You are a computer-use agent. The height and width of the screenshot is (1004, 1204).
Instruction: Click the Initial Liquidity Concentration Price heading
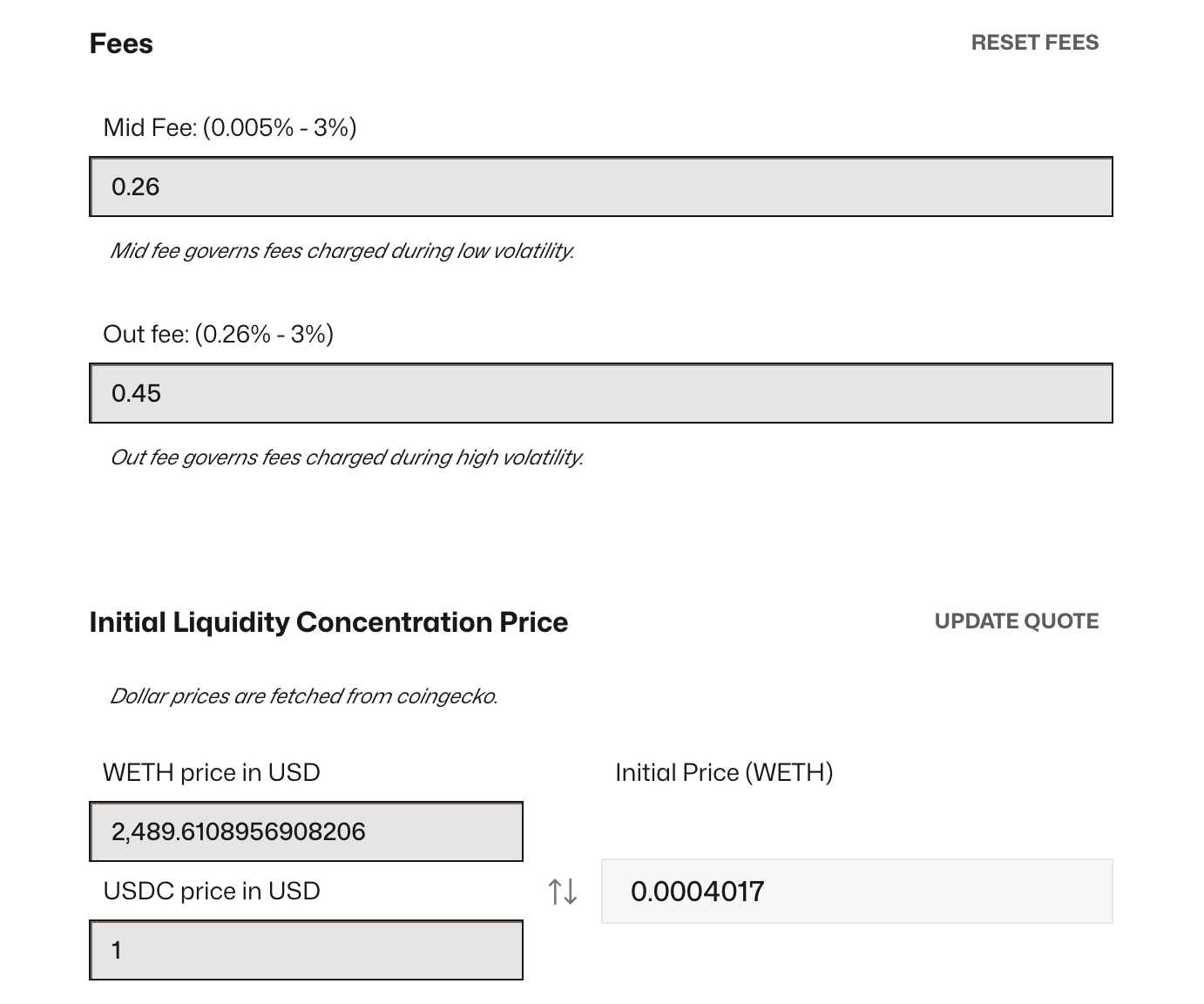tap(328, 622)
